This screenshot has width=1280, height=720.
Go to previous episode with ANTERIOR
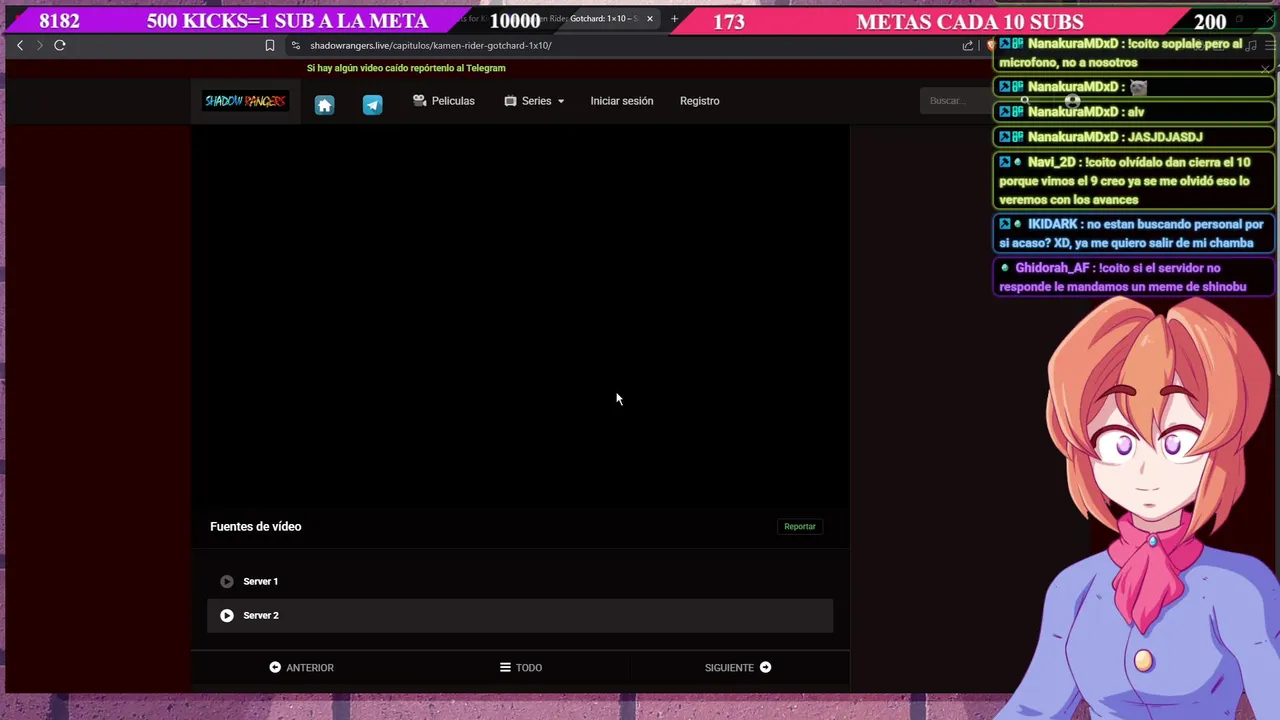point(301,667)
